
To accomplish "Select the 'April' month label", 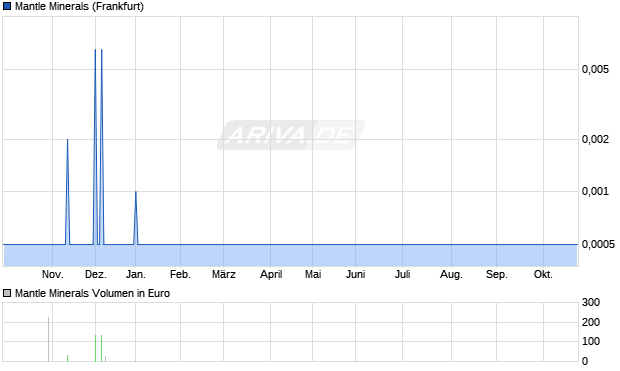I will pyautogui.click(x=271, y=274).
